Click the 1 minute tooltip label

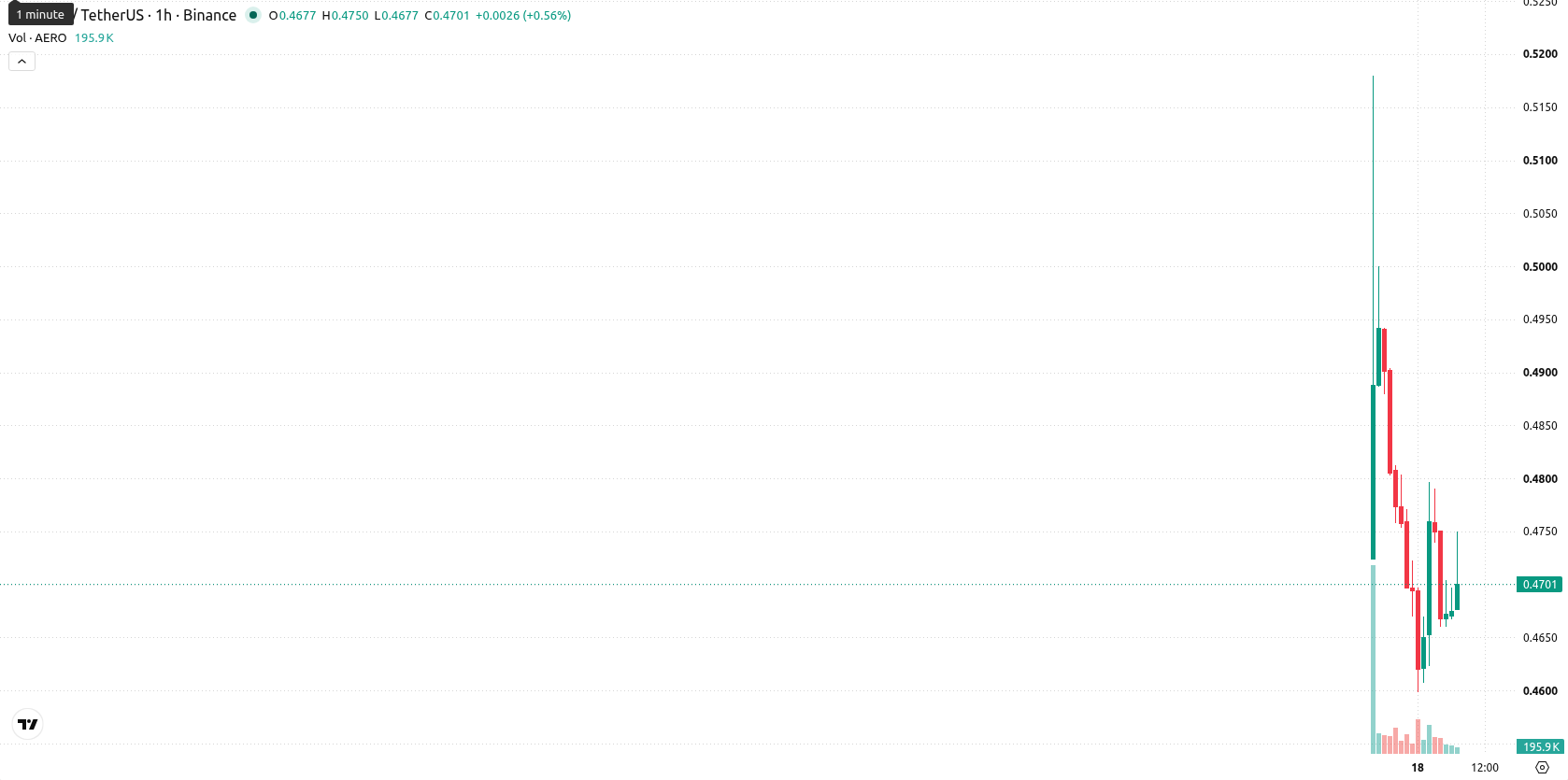point(40,14)
